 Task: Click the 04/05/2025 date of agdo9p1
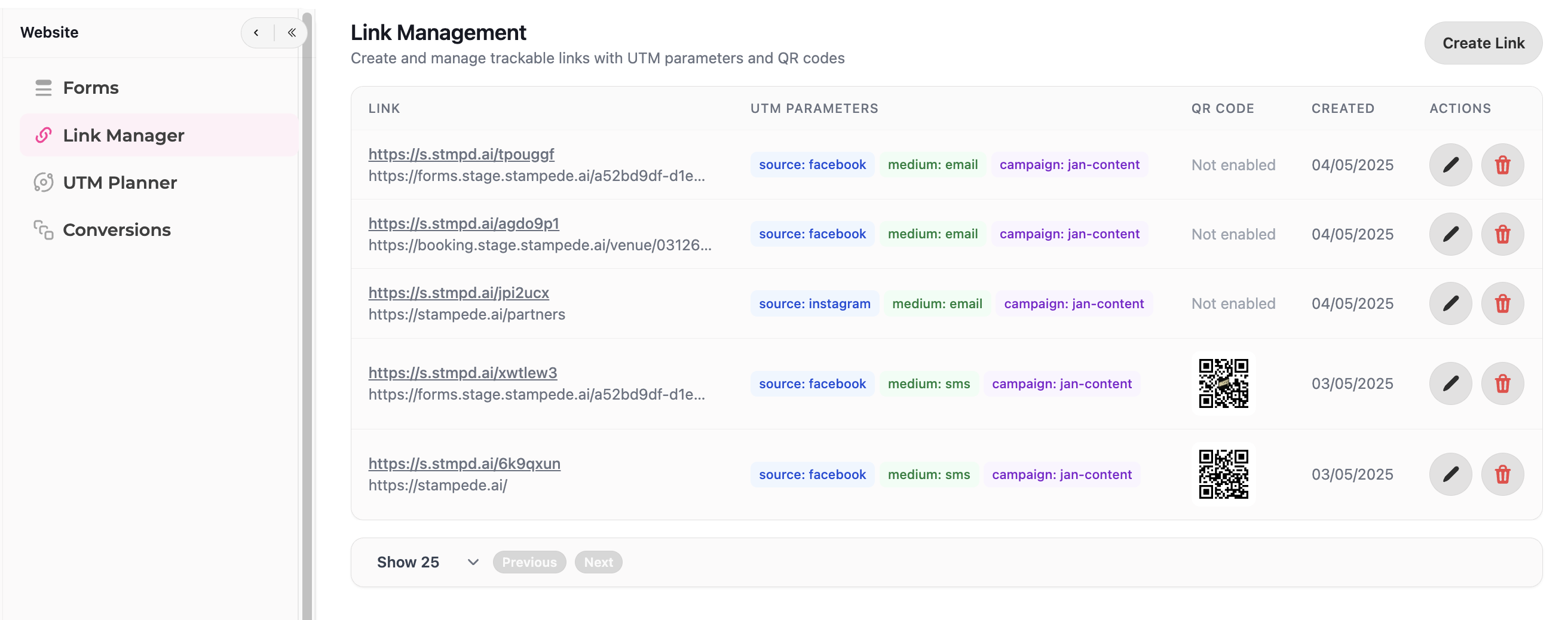(x=1352, y=234)
